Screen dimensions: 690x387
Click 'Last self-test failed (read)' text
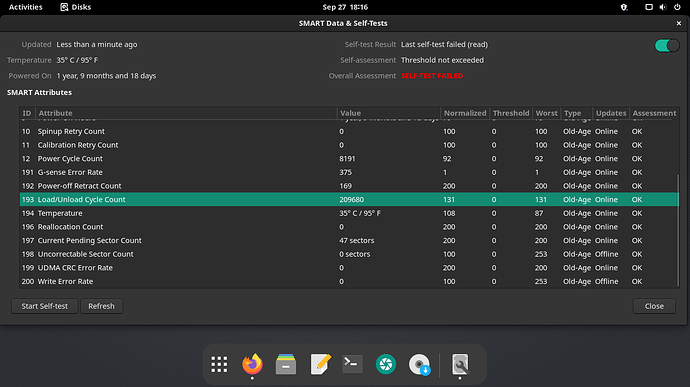click(444, 44)
